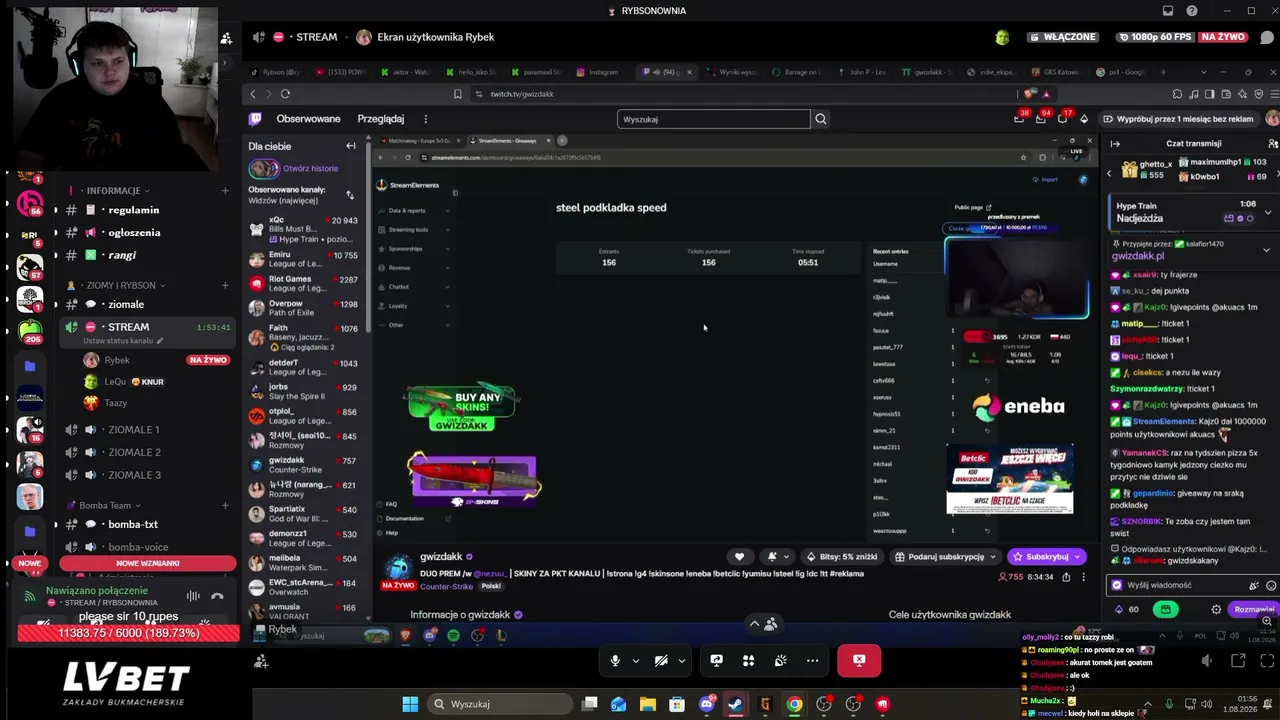Click the Twitch logo home icon

coord(255,119)
